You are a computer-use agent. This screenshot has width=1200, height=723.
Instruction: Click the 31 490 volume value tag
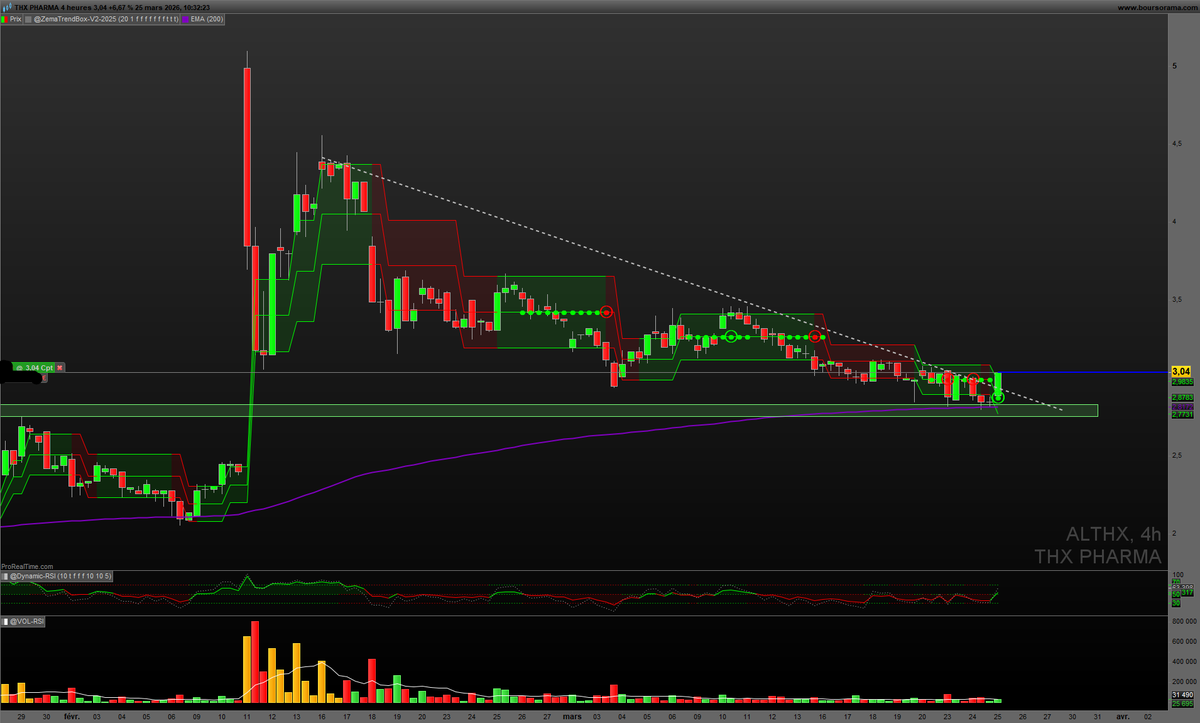coord(1181,695)
